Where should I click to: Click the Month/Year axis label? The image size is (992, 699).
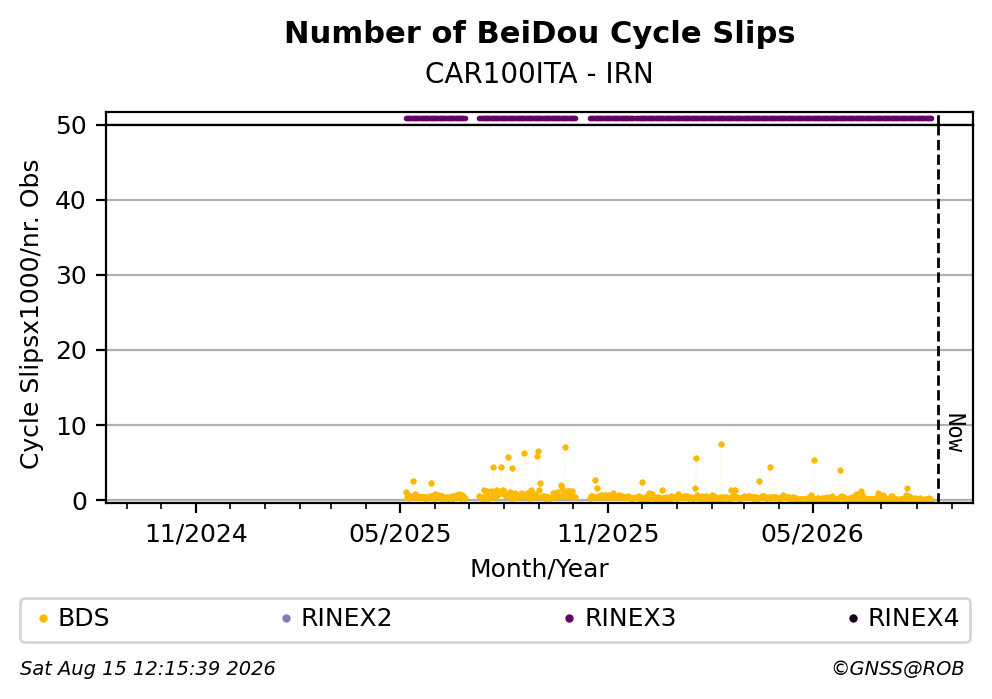[x=539, y=569]
